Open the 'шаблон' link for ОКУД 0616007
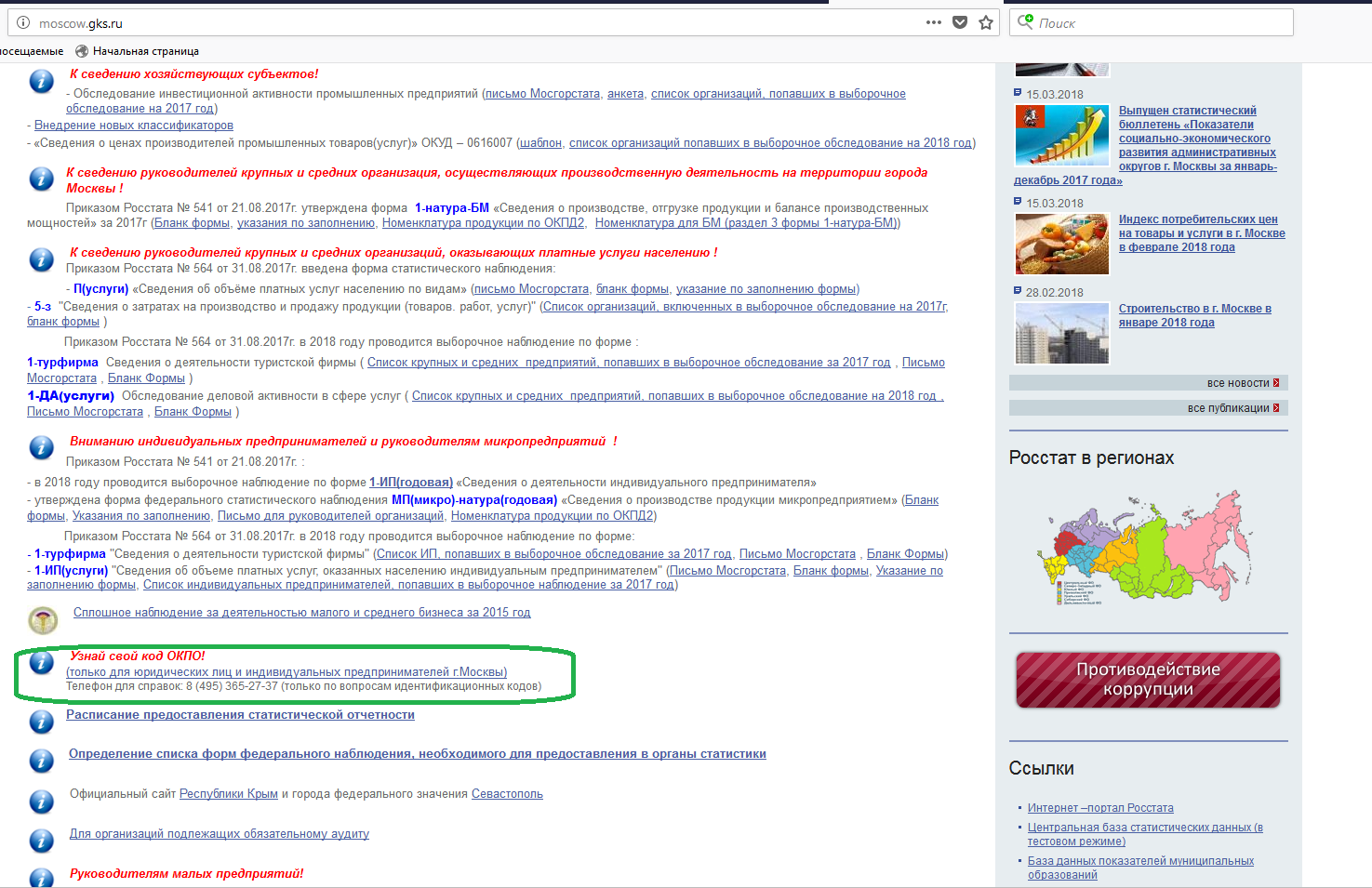 541,143
